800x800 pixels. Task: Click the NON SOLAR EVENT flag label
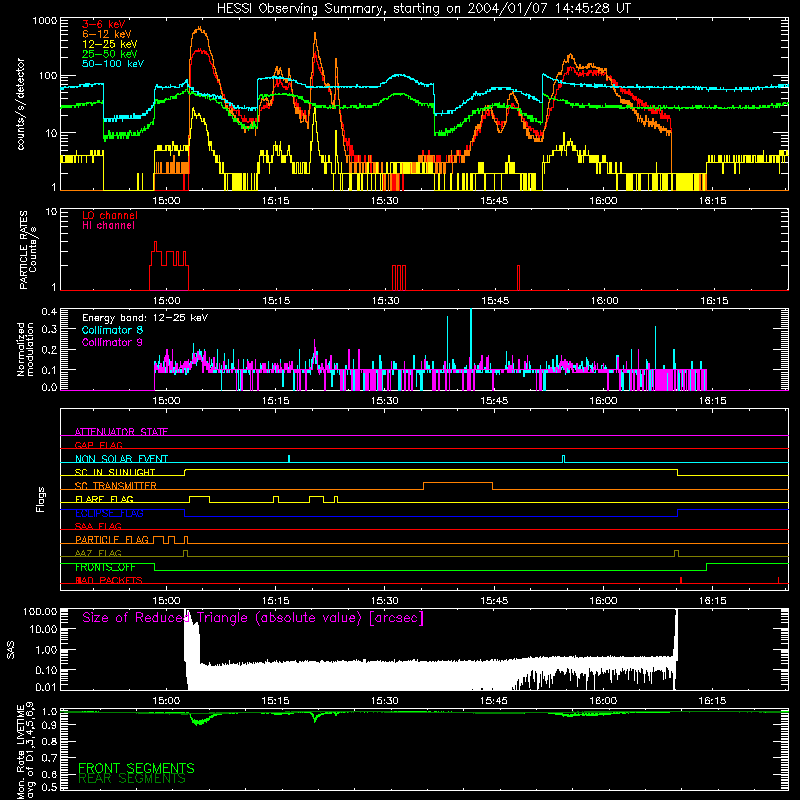[x=121, y=459]
